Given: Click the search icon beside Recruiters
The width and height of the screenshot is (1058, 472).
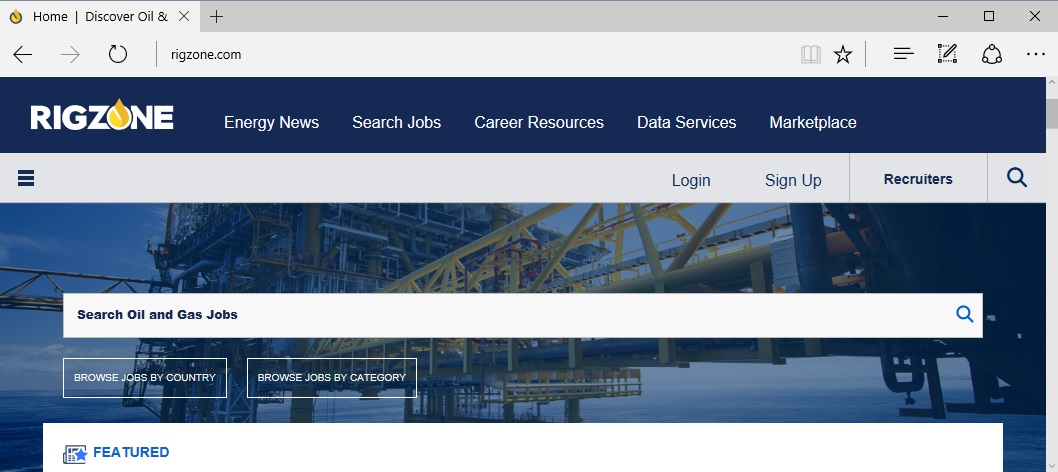Looking at the screenshot, I should [x=1017, y=177].
